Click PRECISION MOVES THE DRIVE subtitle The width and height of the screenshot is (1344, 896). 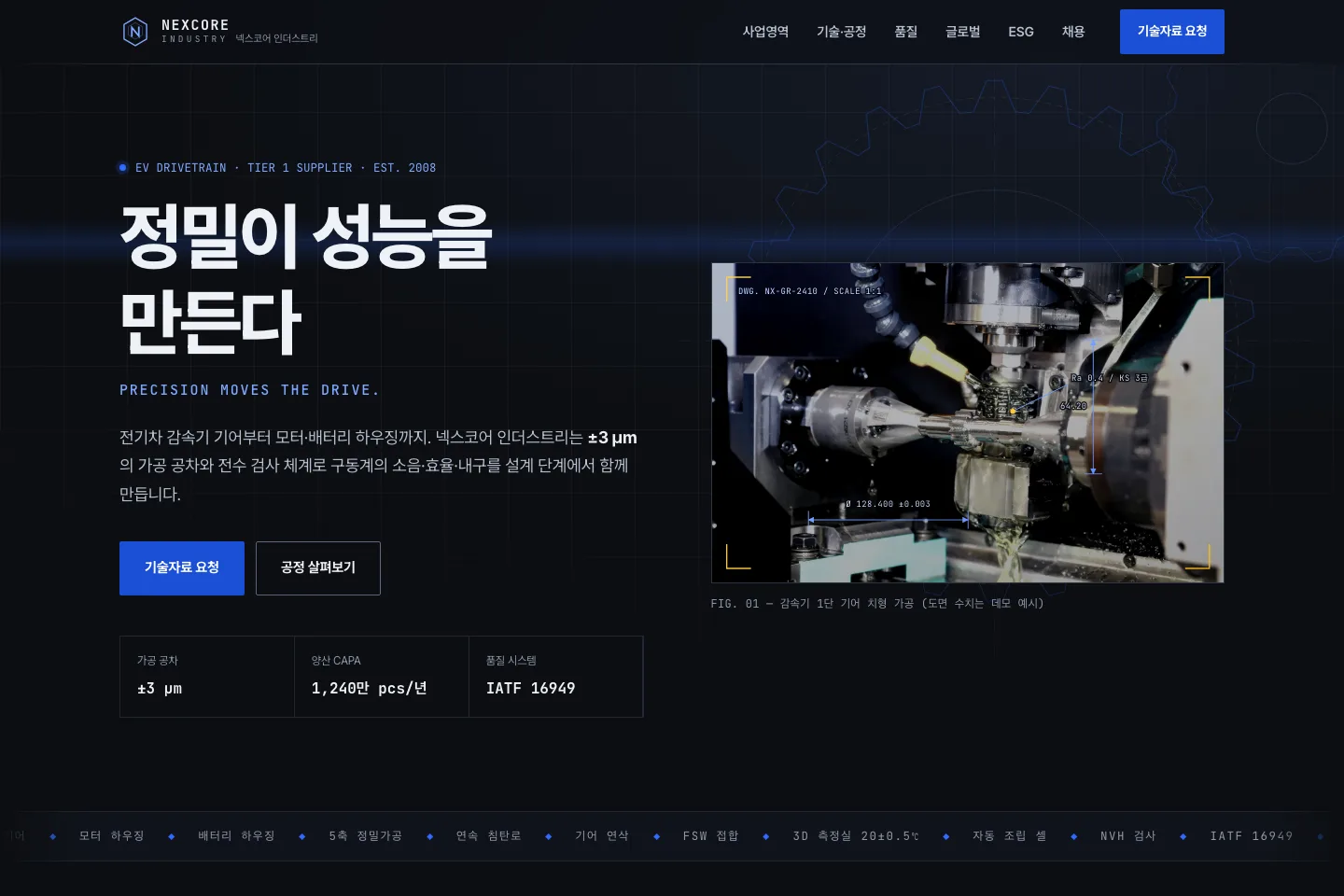pos(249,390)
